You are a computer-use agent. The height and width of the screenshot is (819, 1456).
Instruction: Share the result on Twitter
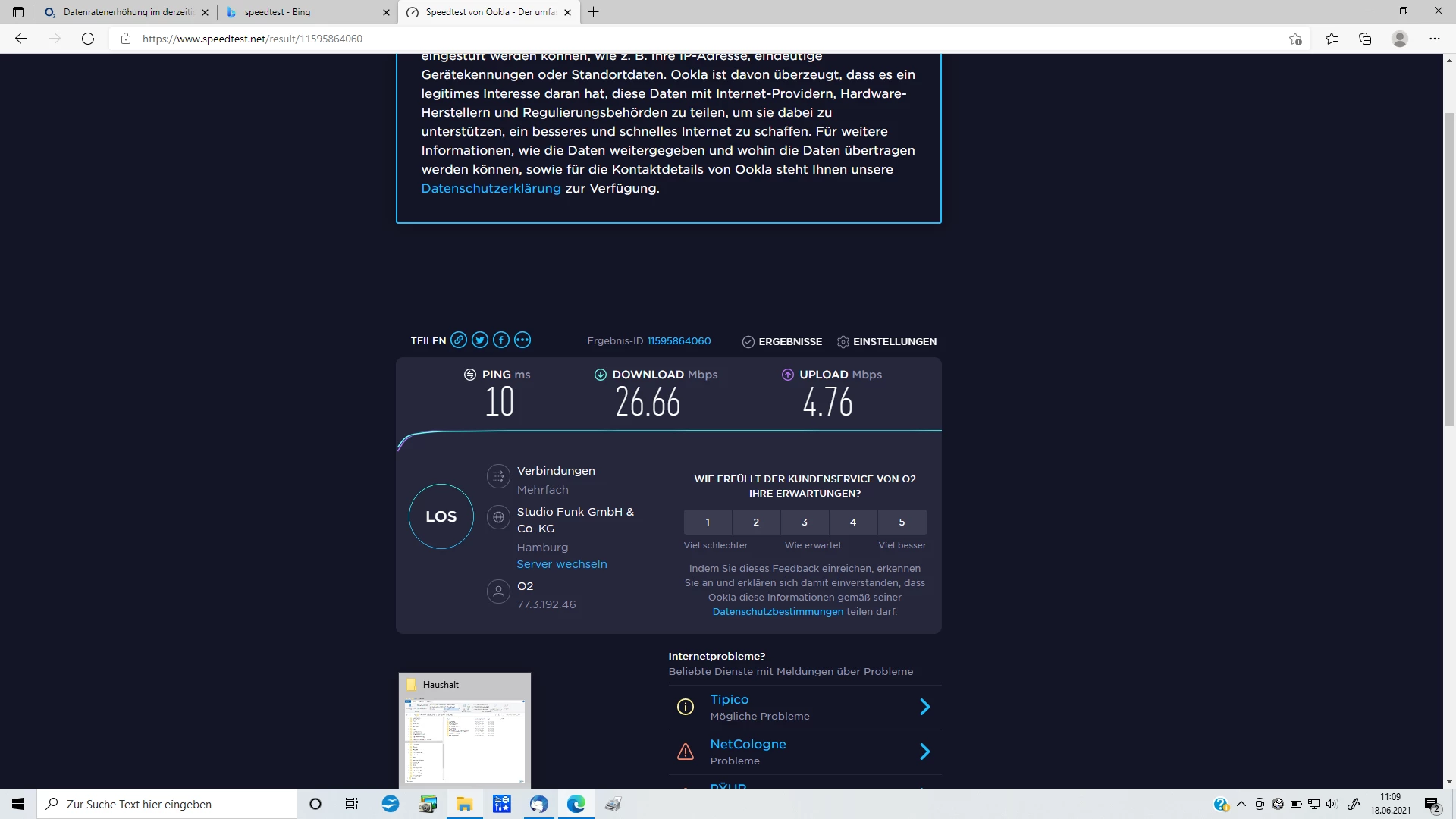[x=480, y=340]
